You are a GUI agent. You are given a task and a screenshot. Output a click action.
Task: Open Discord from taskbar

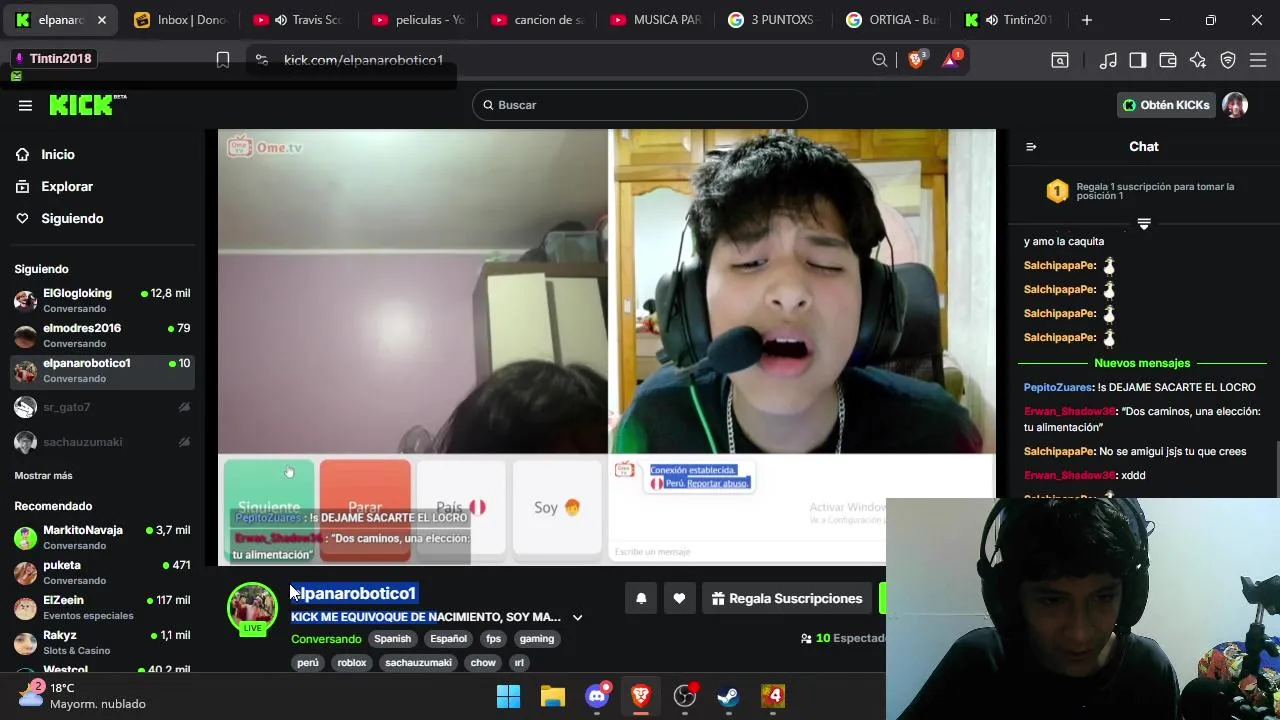pos(597,696)
